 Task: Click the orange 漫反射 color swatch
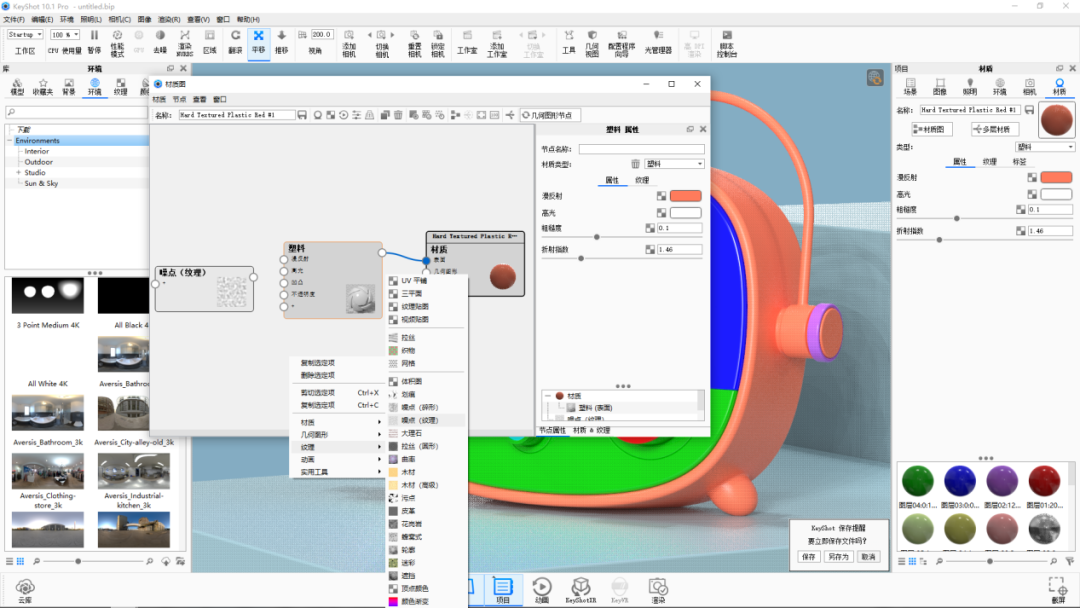pyautogui.click(x=685, y=196)
